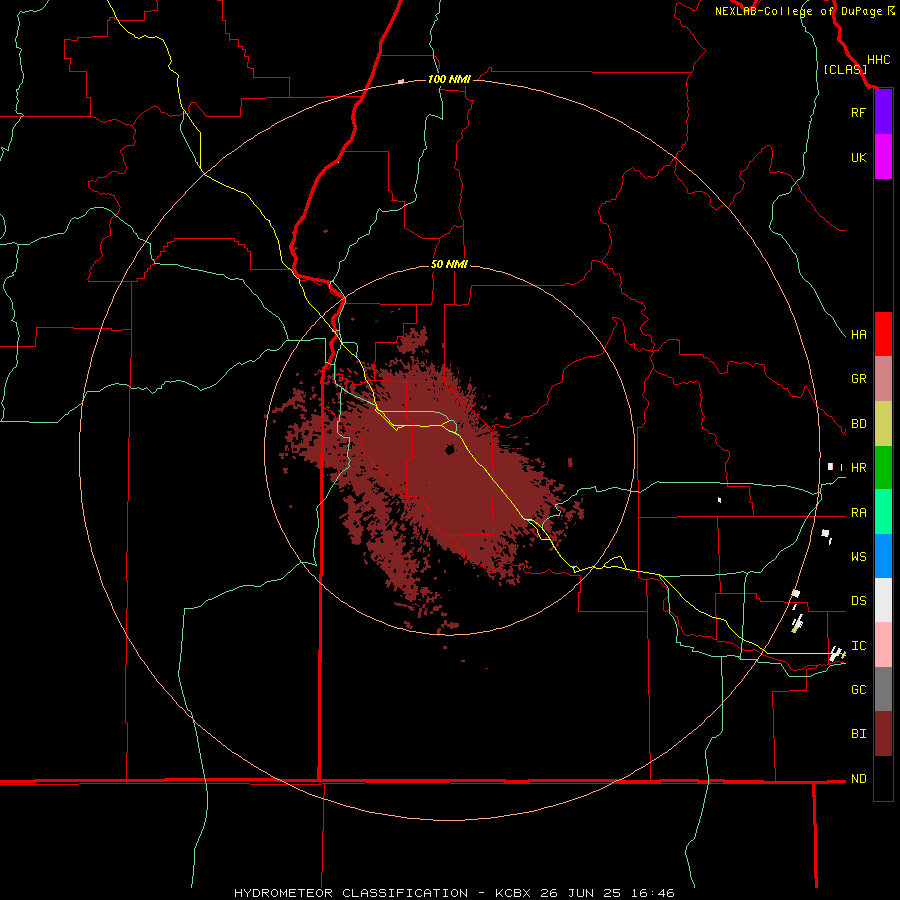Click the BI legend label text
Viewport: 900px width, 900px height.
click(x=858, y=734)
